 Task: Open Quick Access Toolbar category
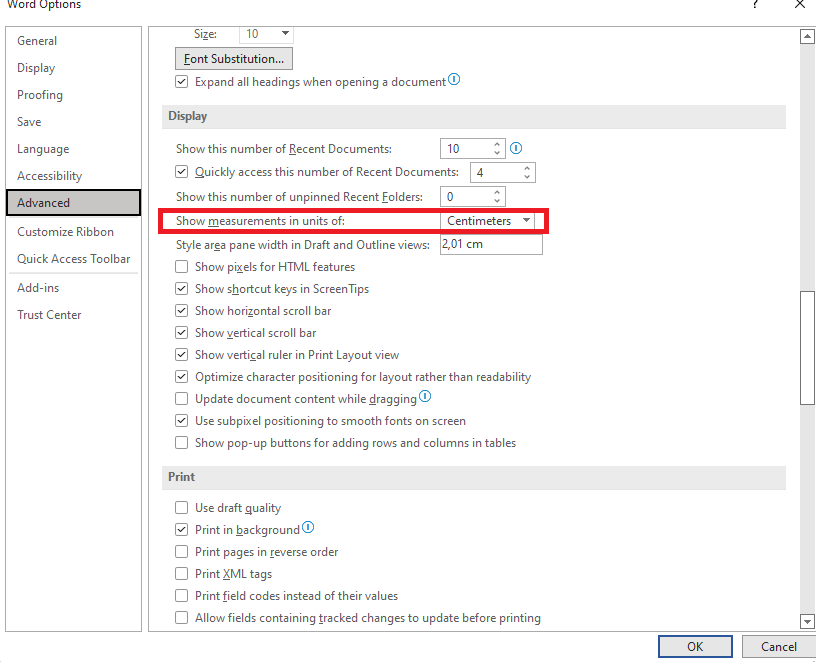click(73, 259)
